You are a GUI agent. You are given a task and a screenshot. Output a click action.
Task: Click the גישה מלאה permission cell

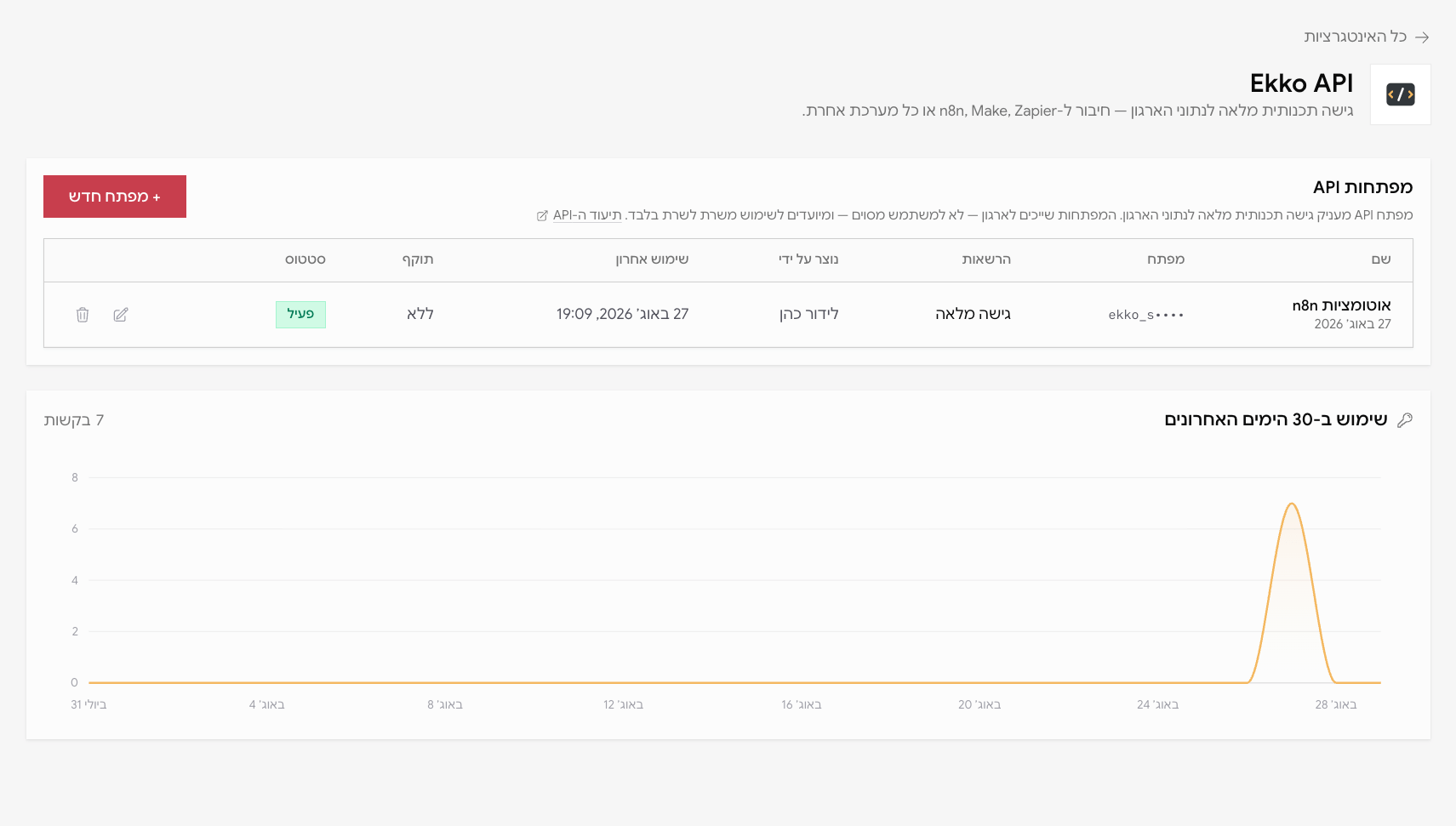coord(973,314)
